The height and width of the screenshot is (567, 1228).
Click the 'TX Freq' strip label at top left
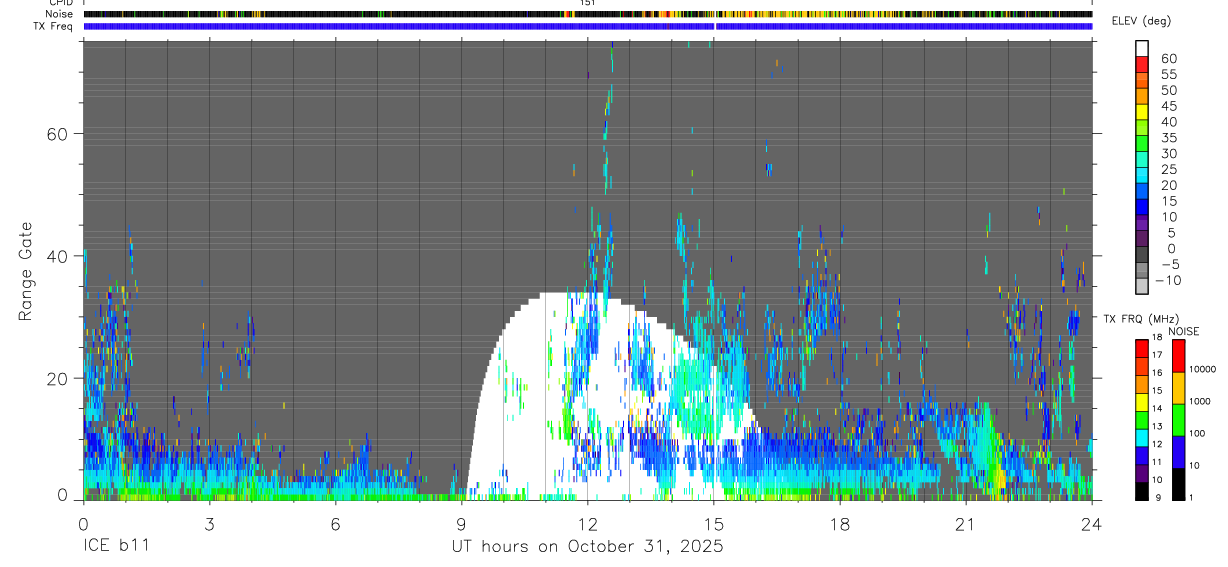tap(53, 26)
